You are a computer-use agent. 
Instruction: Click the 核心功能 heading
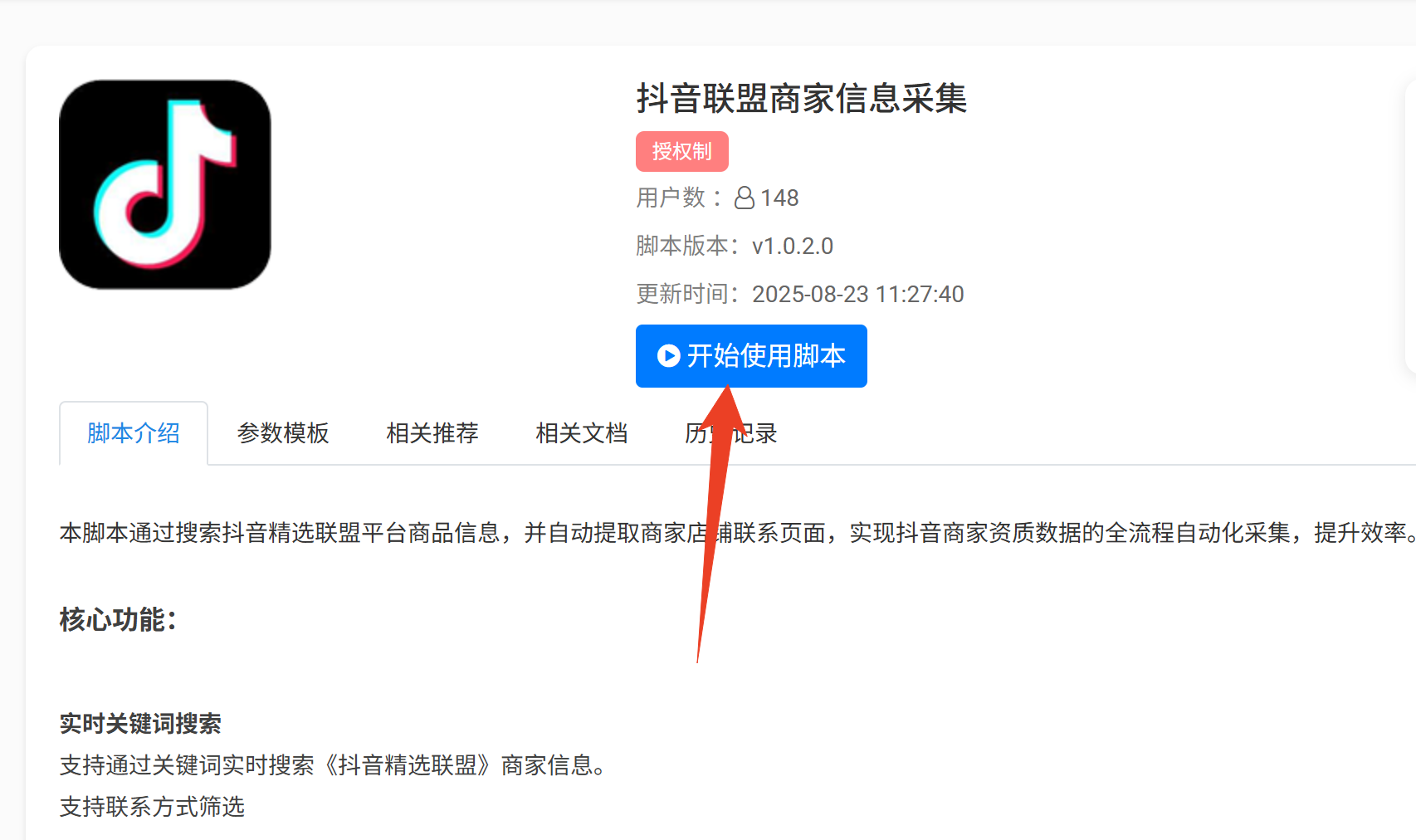(118, 619)
